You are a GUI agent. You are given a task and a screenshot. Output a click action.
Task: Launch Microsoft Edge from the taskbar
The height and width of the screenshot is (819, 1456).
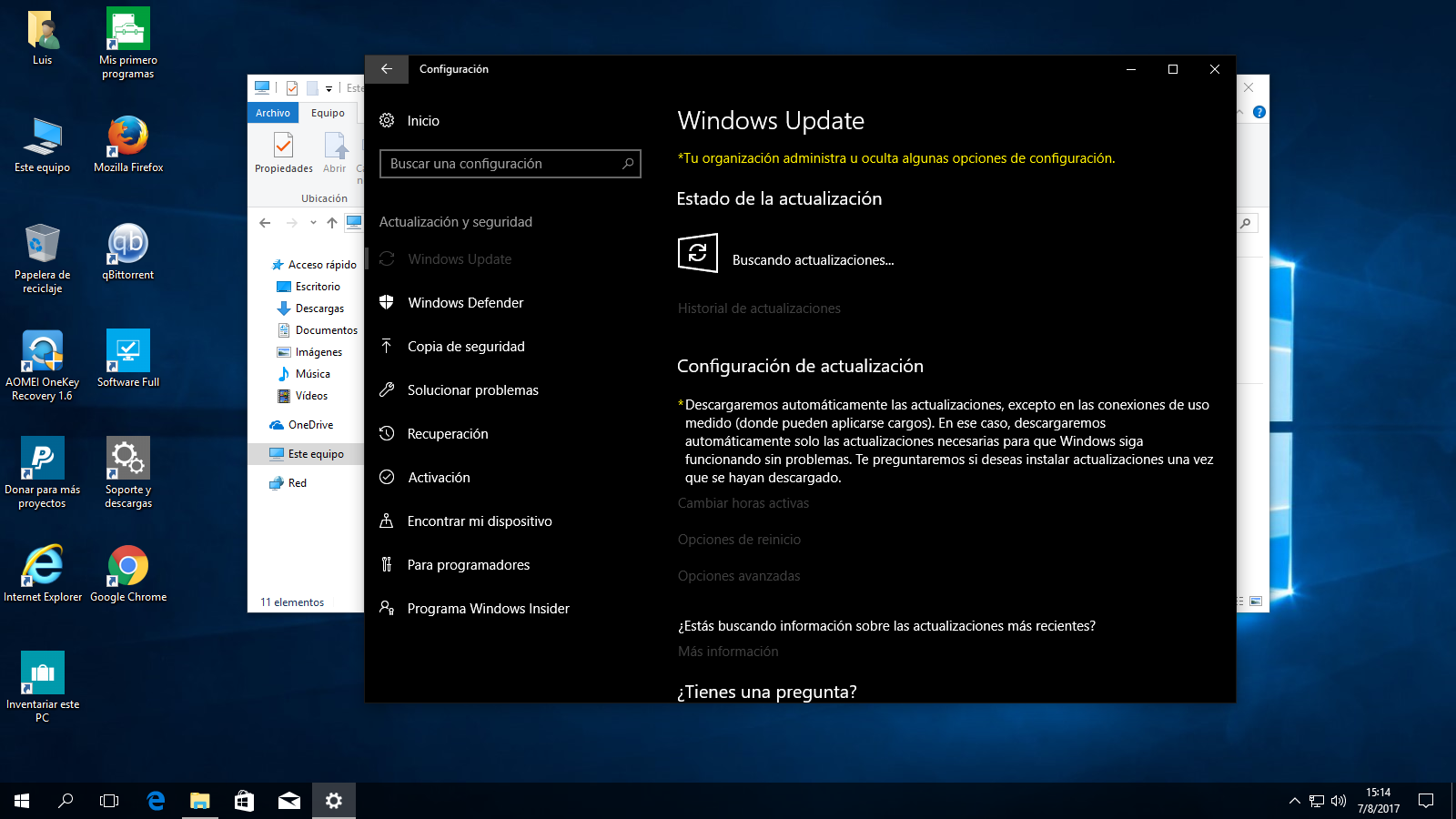point(156,801)
